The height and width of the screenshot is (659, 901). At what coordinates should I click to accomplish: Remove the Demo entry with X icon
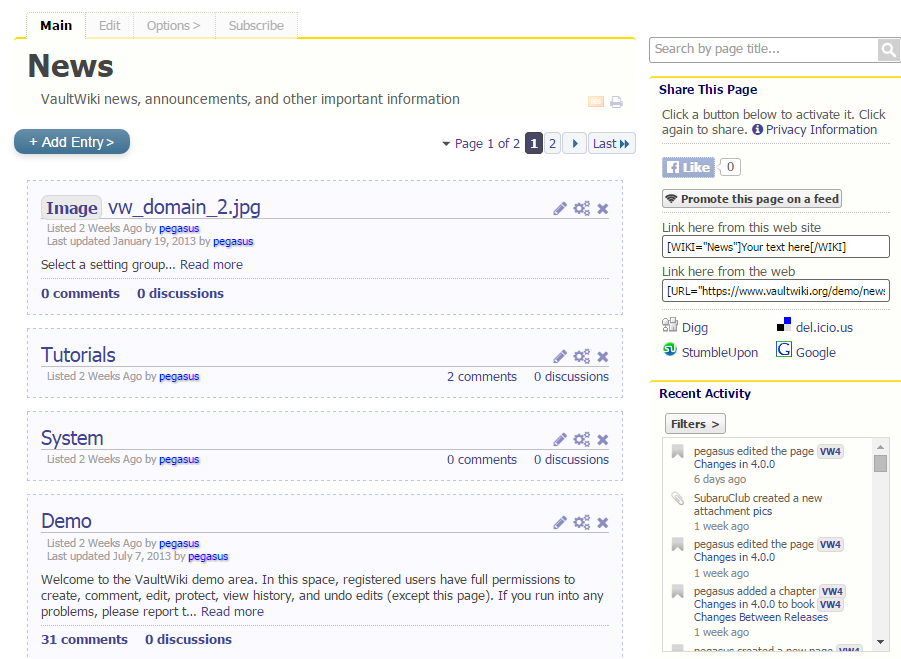tap(603, 523)
